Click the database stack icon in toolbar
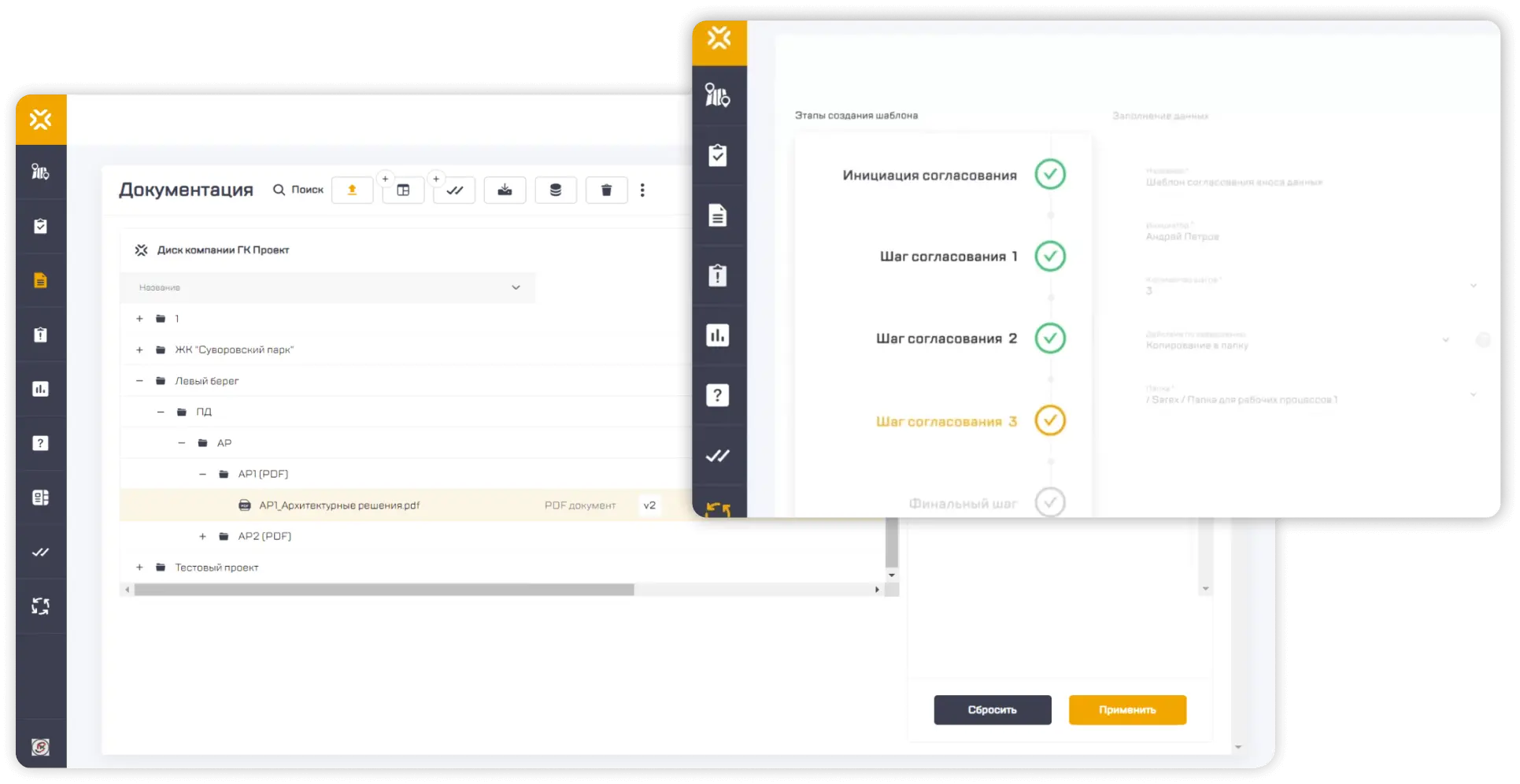 (555, 190)
